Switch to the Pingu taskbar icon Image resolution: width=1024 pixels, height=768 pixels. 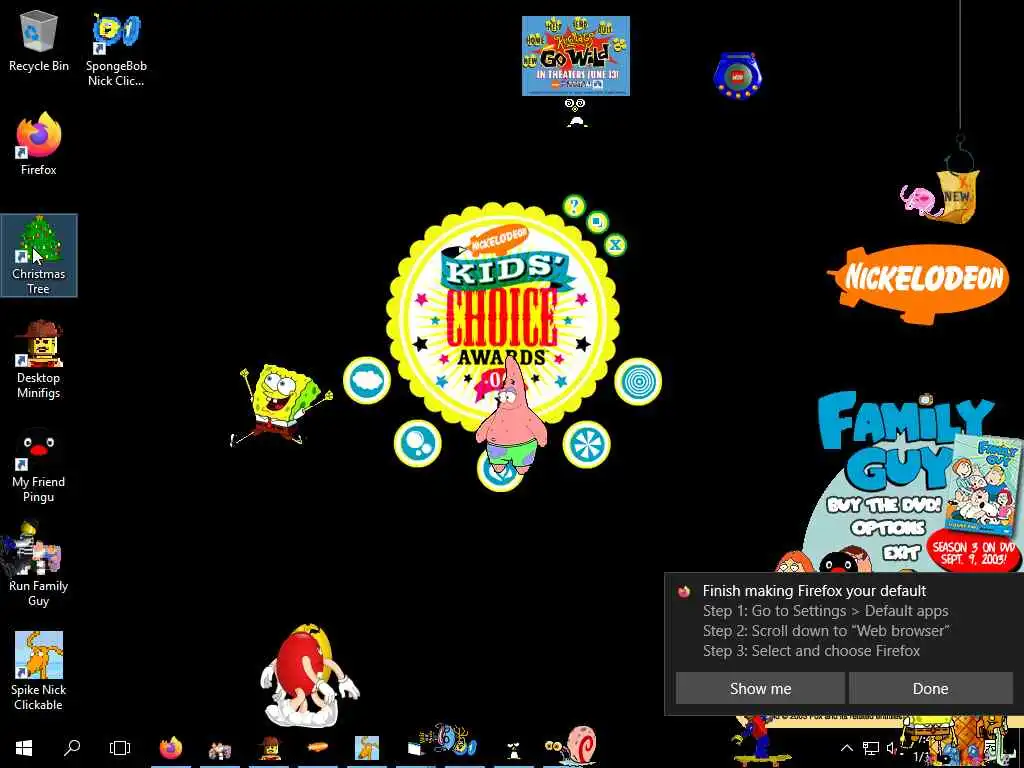[514, 749]
